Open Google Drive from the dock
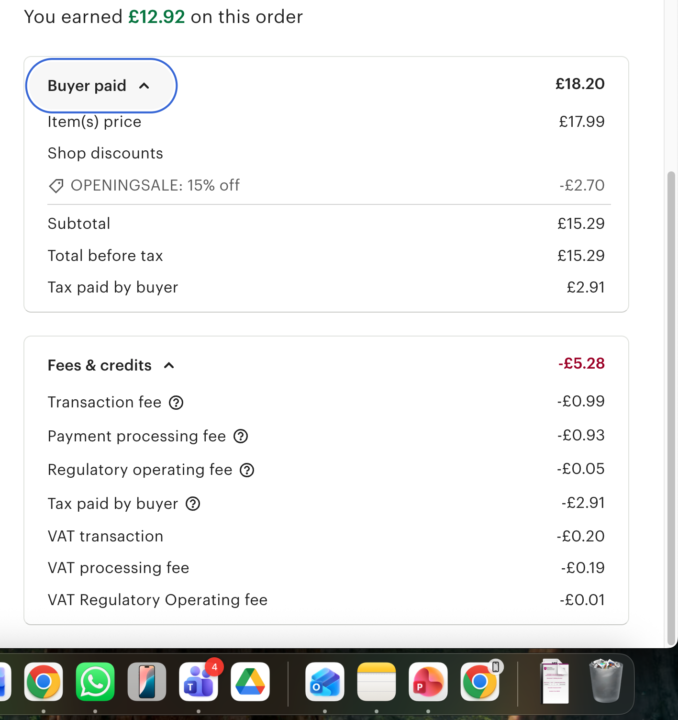The height and width of the screenshot is (720, 678). click(x=250, y=682)
